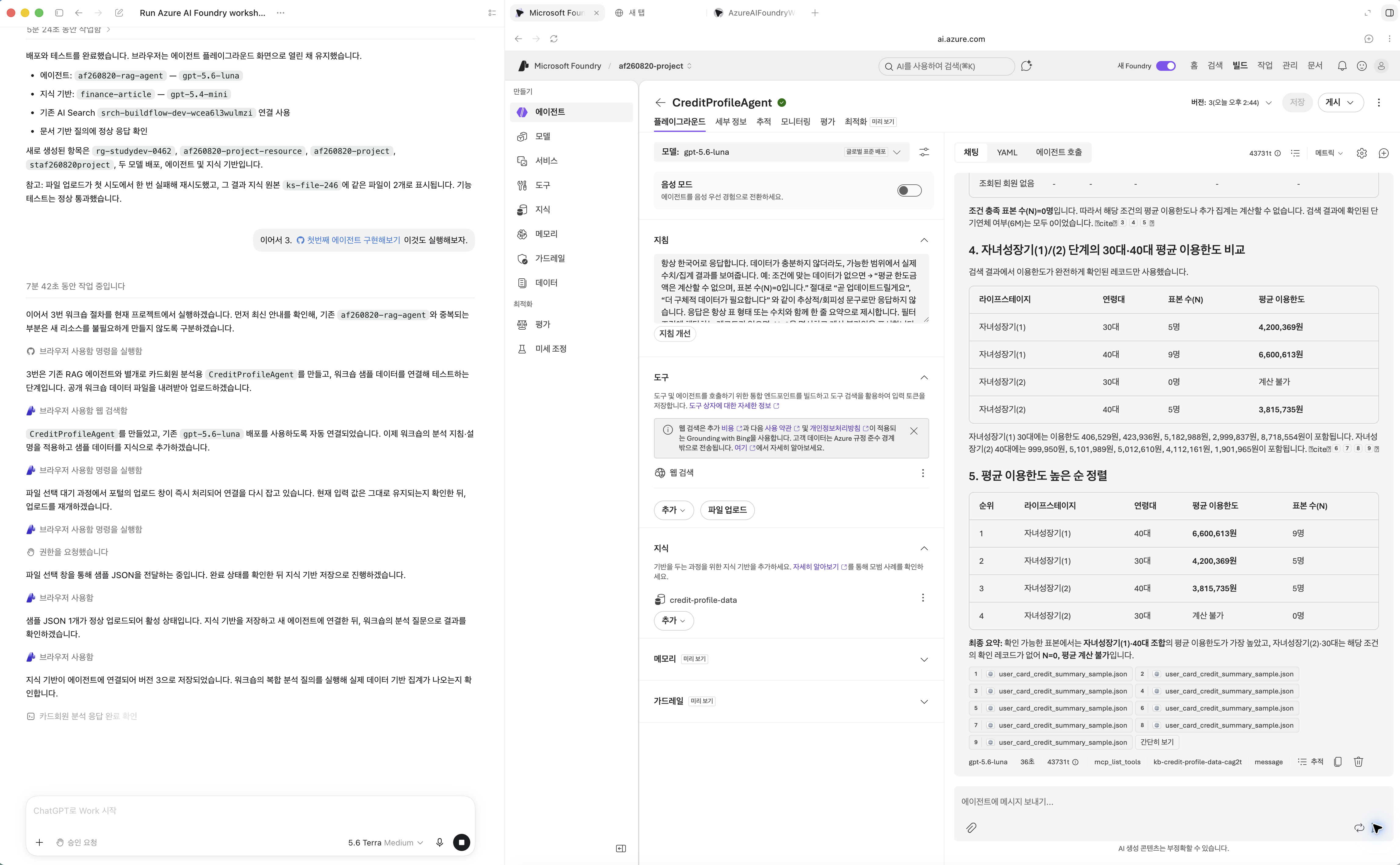Click the attach file paperclip icon
The image size is (1400, 865).
[x=971, y=828]
